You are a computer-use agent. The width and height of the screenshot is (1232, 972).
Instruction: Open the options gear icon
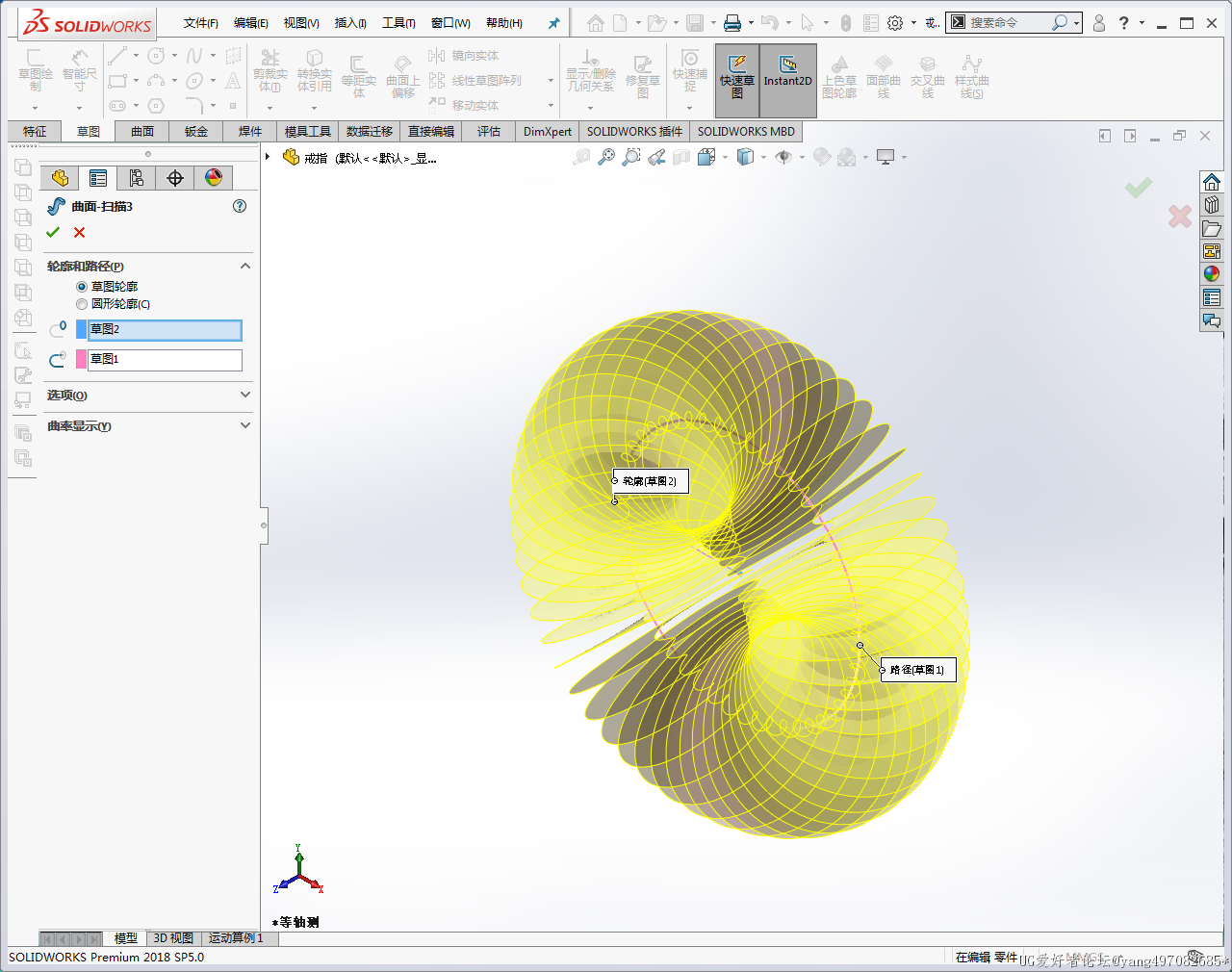pyautogui.click(x=895, y=23)
